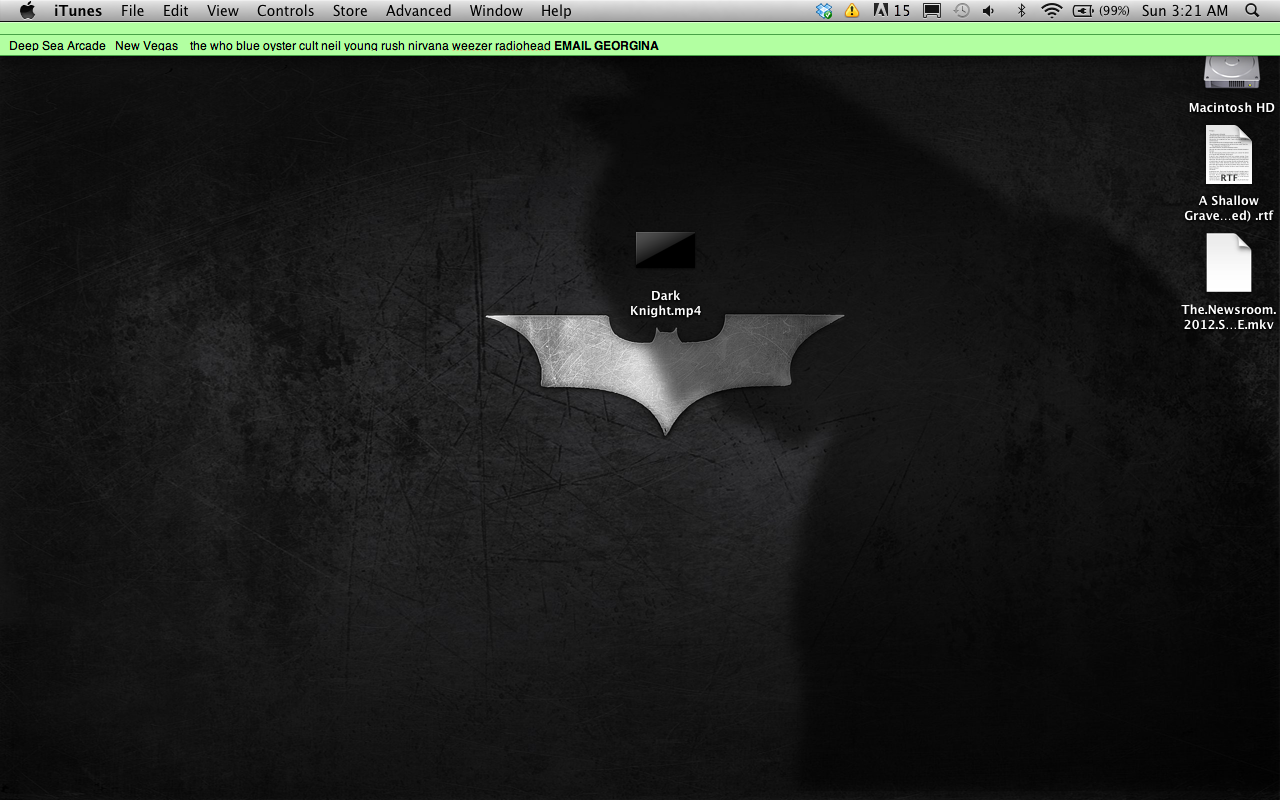Click the "EMAIL GEORGINA" bold note text

coord(606,46)
